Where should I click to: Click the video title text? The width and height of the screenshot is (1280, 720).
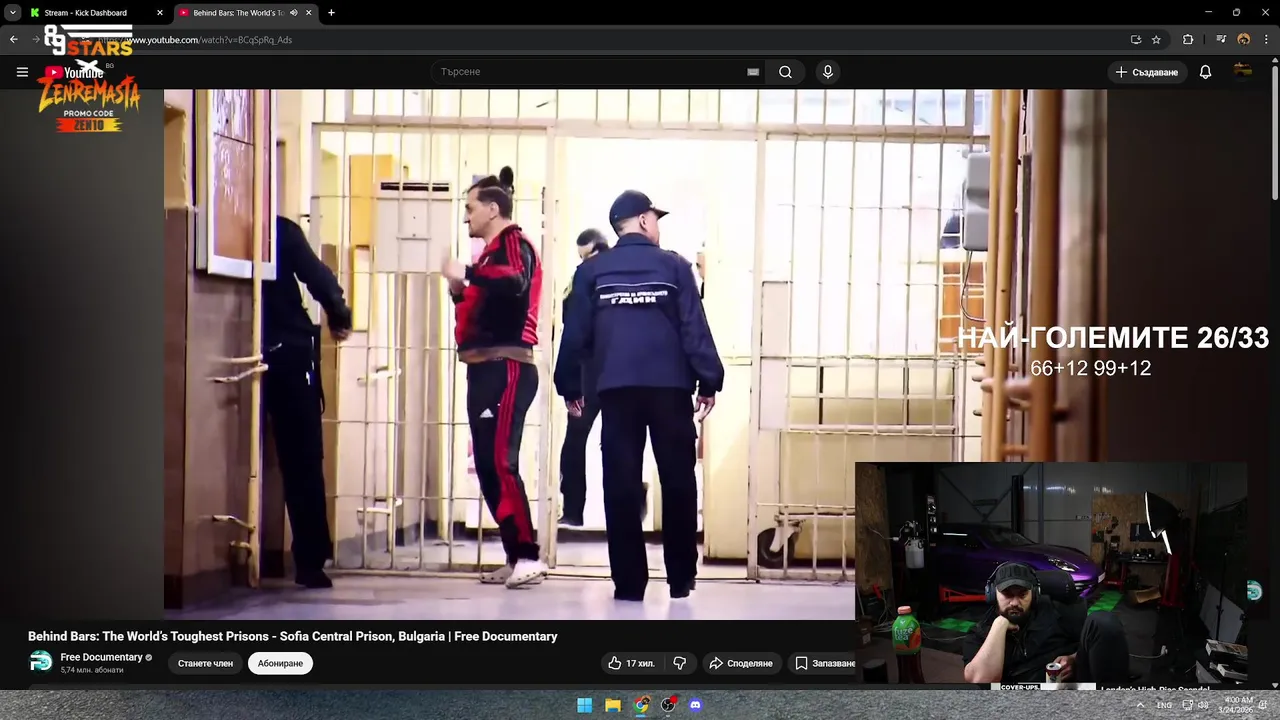292,636
